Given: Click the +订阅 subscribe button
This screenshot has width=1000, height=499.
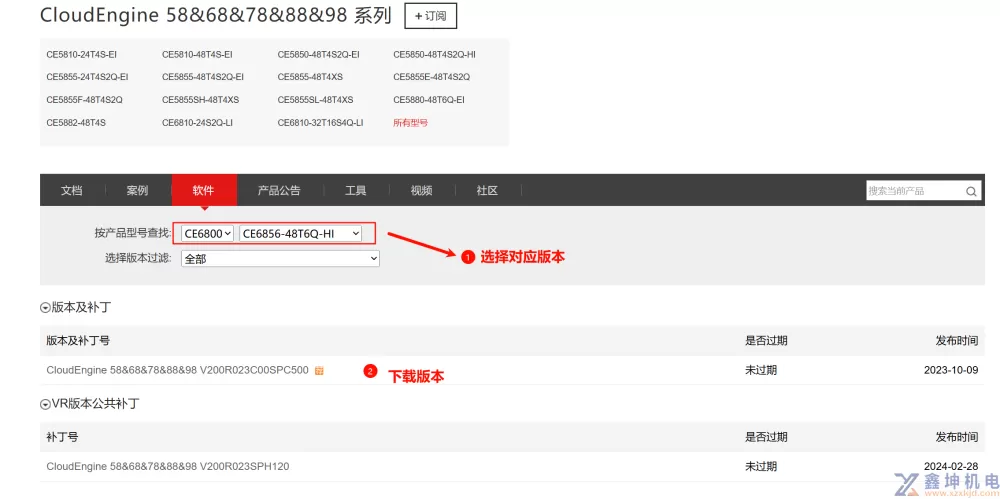Looking at the screenshot, I should point(430,16).
